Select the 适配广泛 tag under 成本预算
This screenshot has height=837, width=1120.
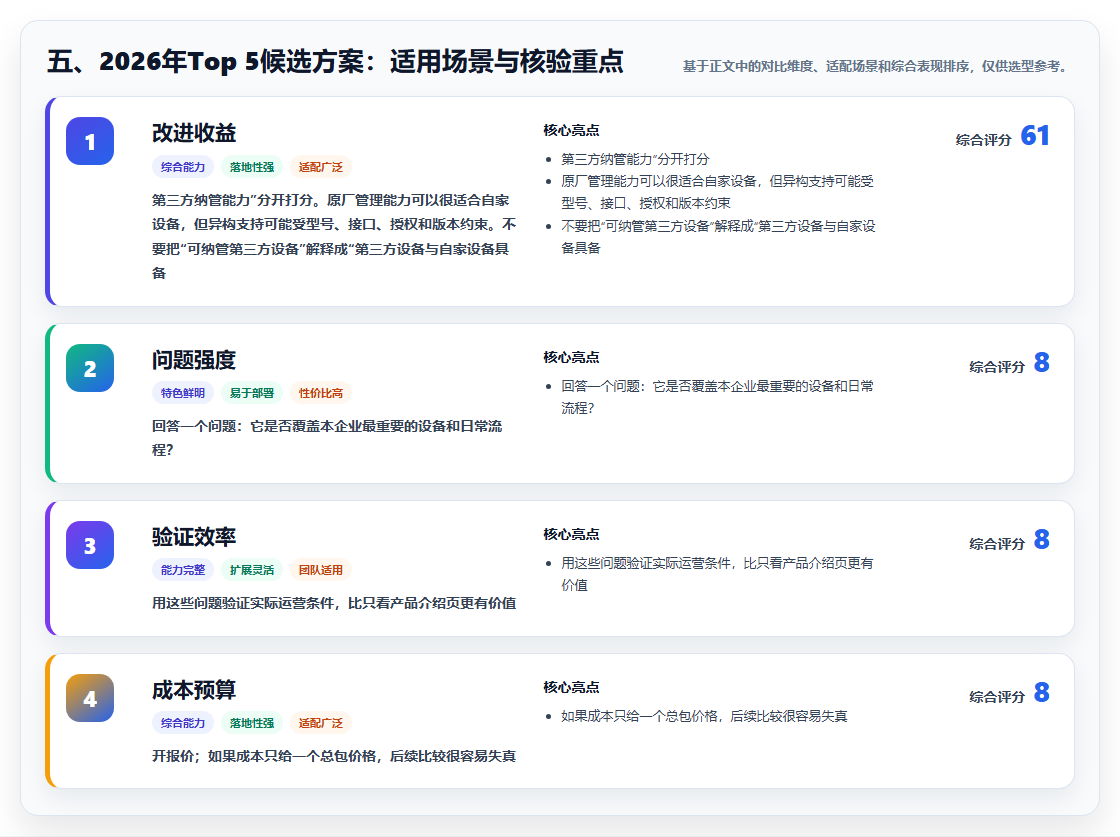click(321, 723)
